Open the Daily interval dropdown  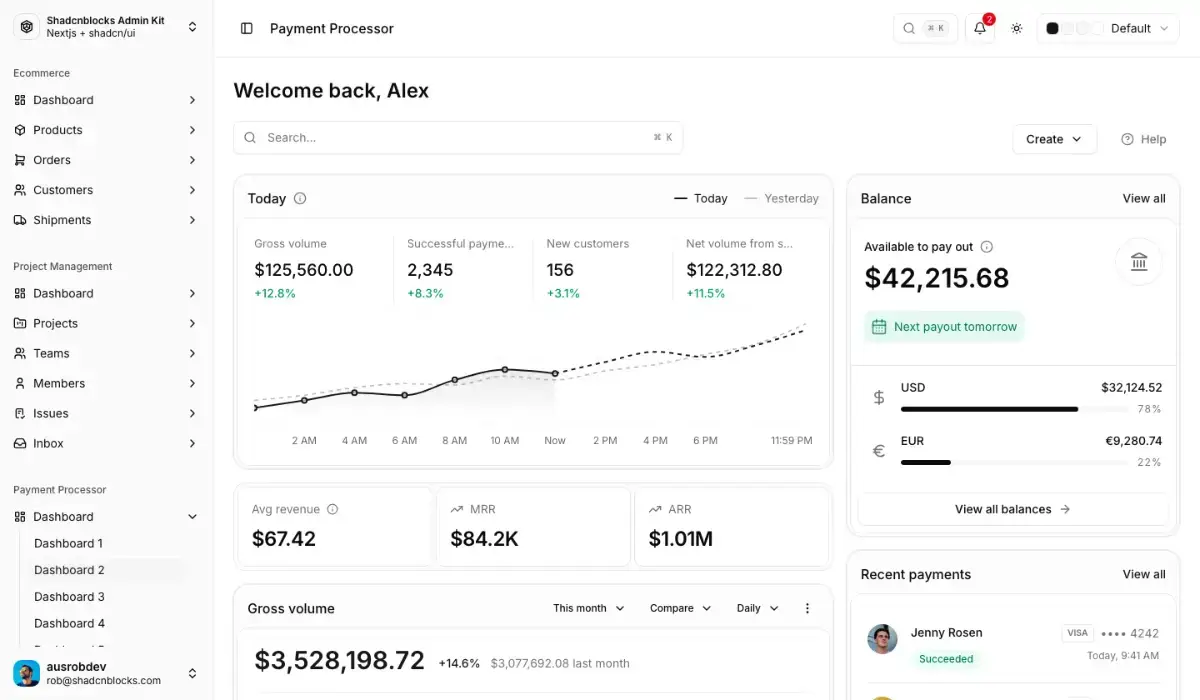tap(757, 608)
